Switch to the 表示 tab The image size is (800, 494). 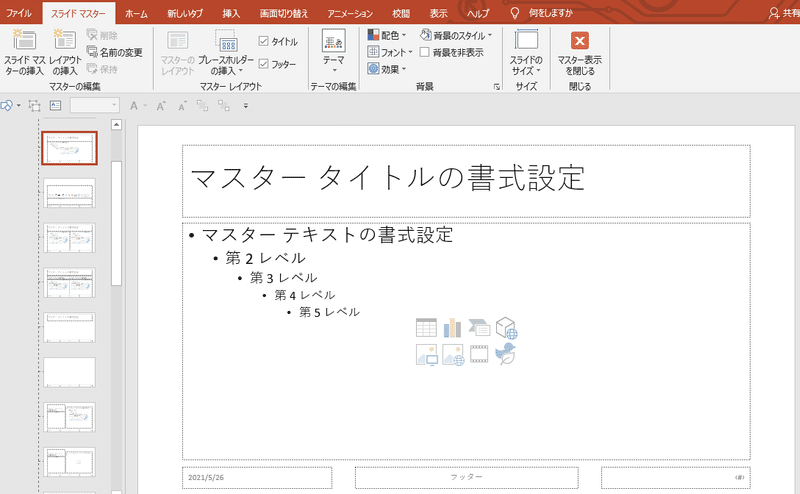coord(438,13)
